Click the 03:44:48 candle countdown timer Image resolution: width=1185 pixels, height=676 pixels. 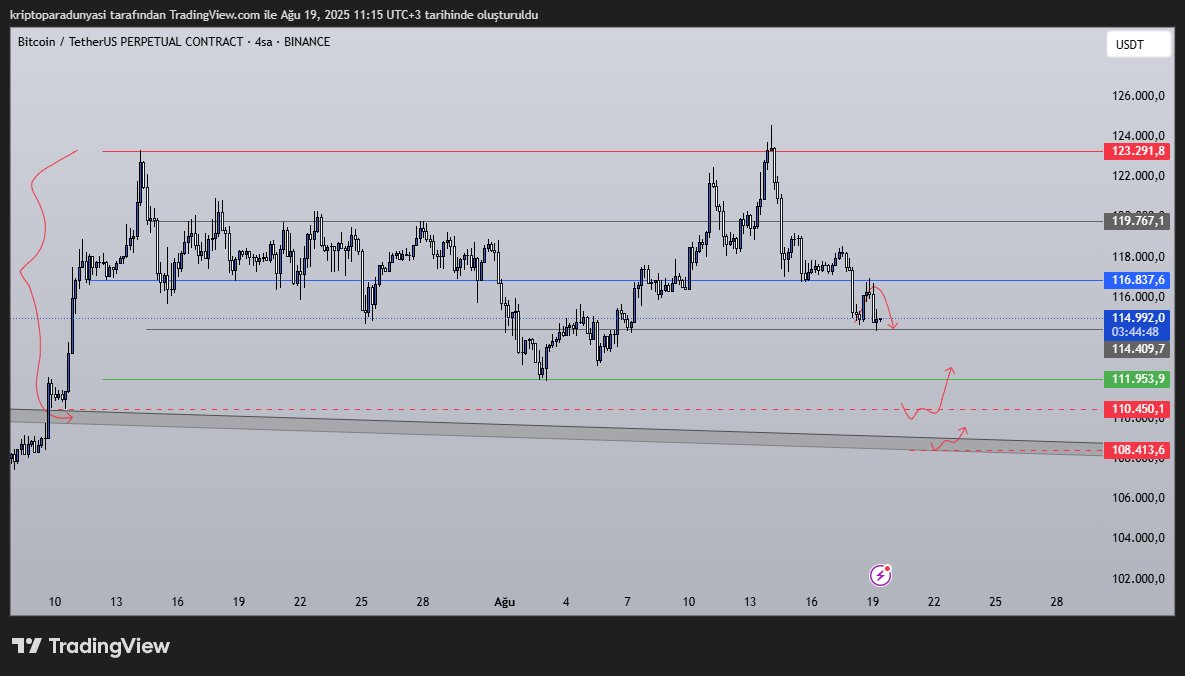coord(1138,331)
